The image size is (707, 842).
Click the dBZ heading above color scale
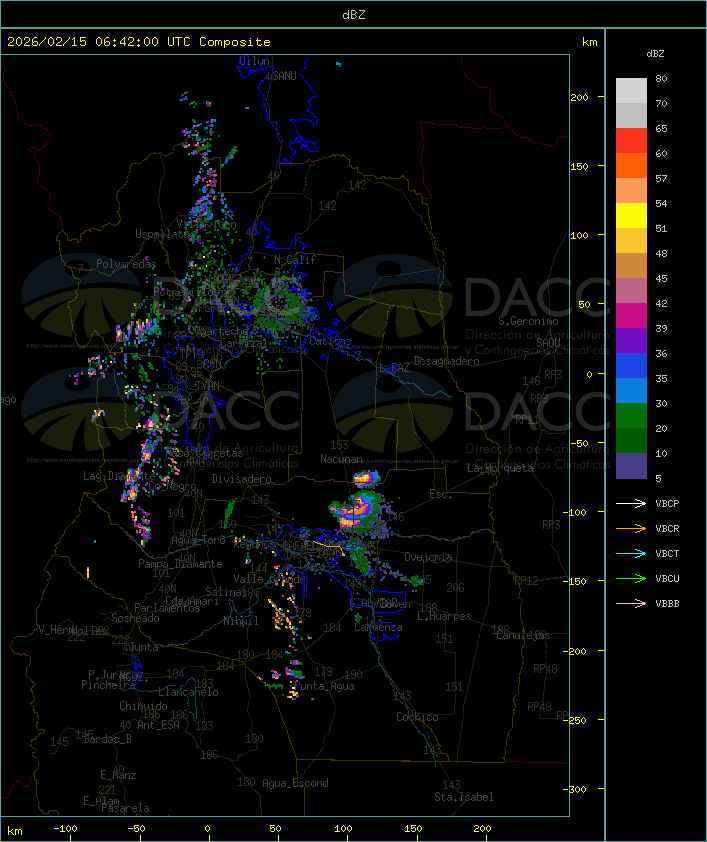click(655, 54)
